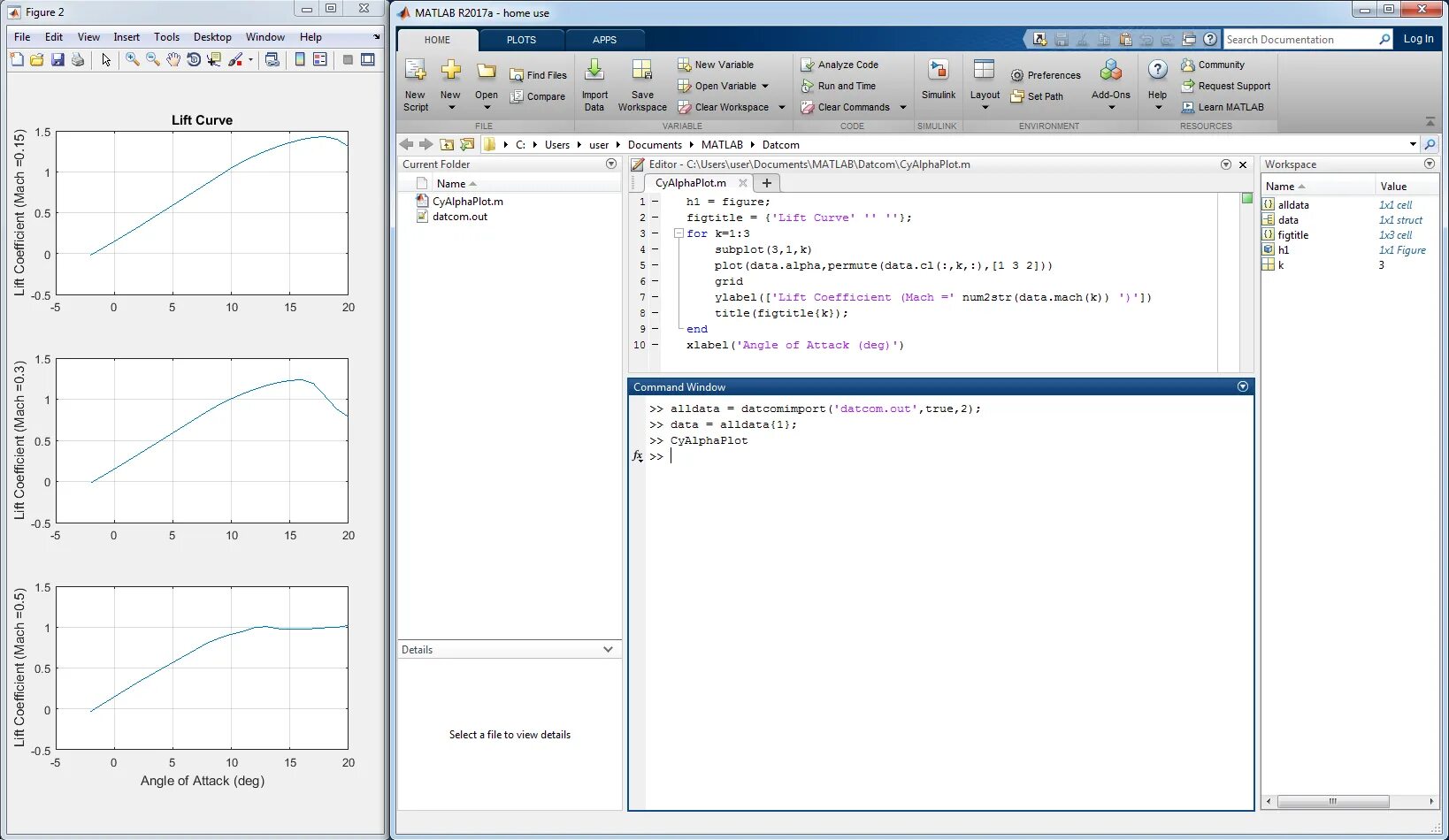
Task: Launch Simulink from the ribbon
Action: [939, 80]
